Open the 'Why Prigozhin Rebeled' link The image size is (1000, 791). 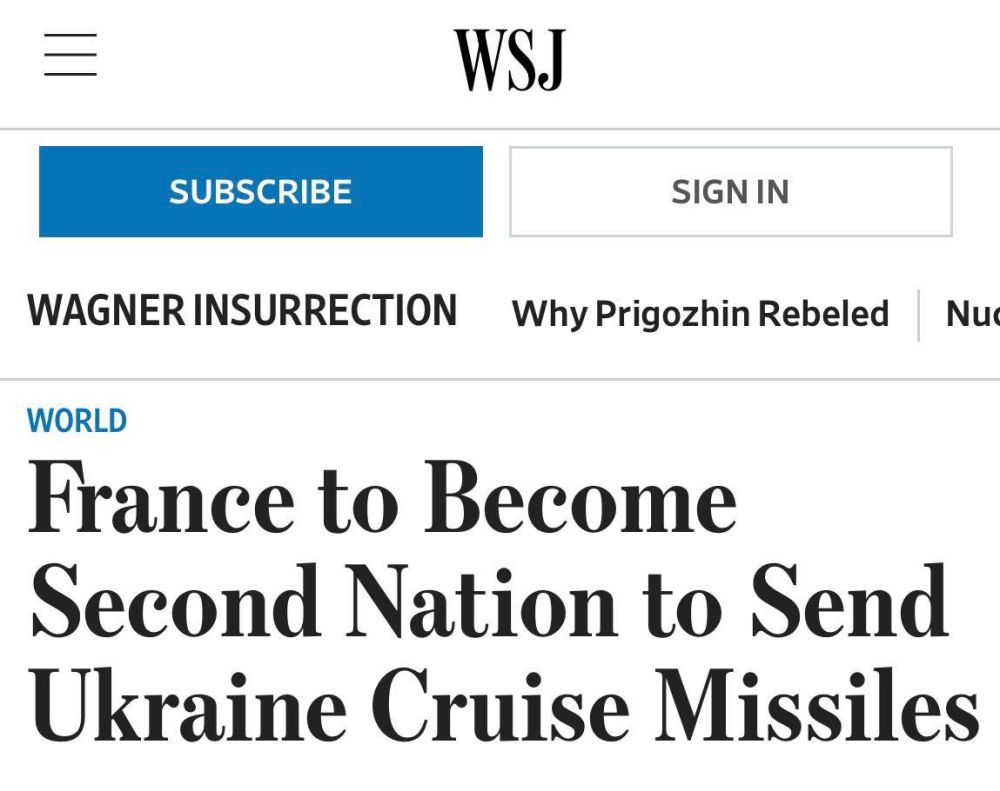(700, 313)
